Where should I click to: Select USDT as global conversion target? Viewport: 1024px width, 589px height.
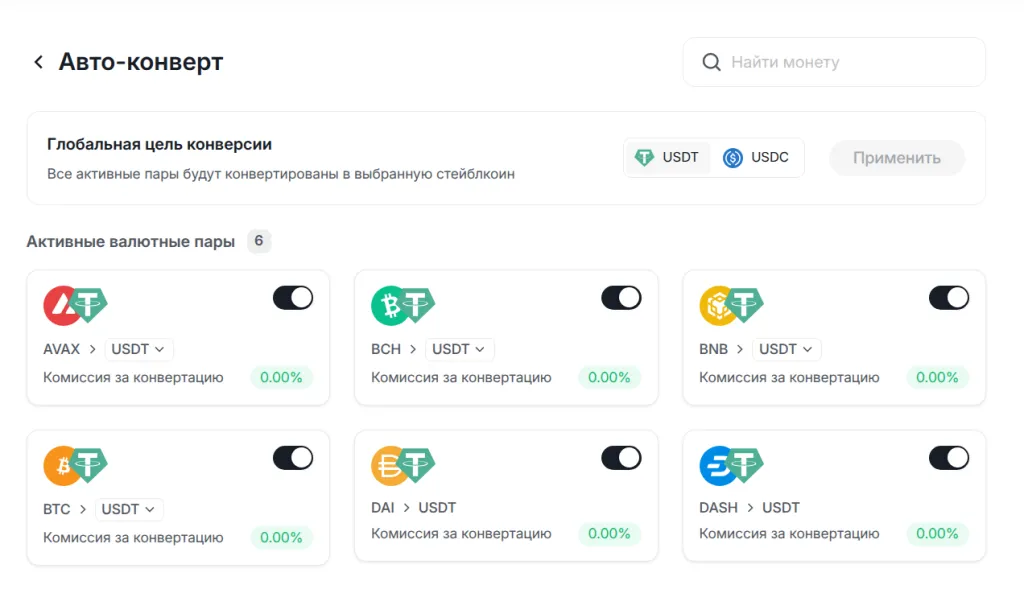pos(668,158)
